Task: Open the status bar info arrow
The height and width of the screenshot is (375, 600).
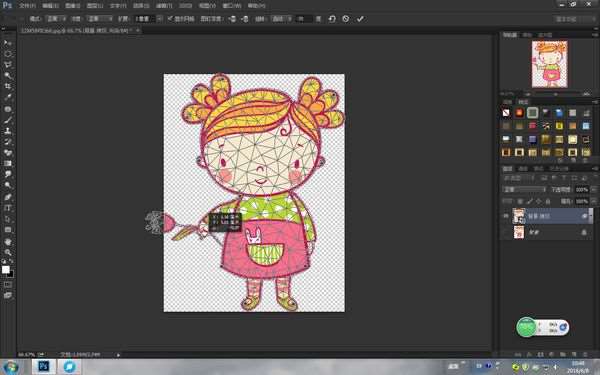Action: coord(118,355)
